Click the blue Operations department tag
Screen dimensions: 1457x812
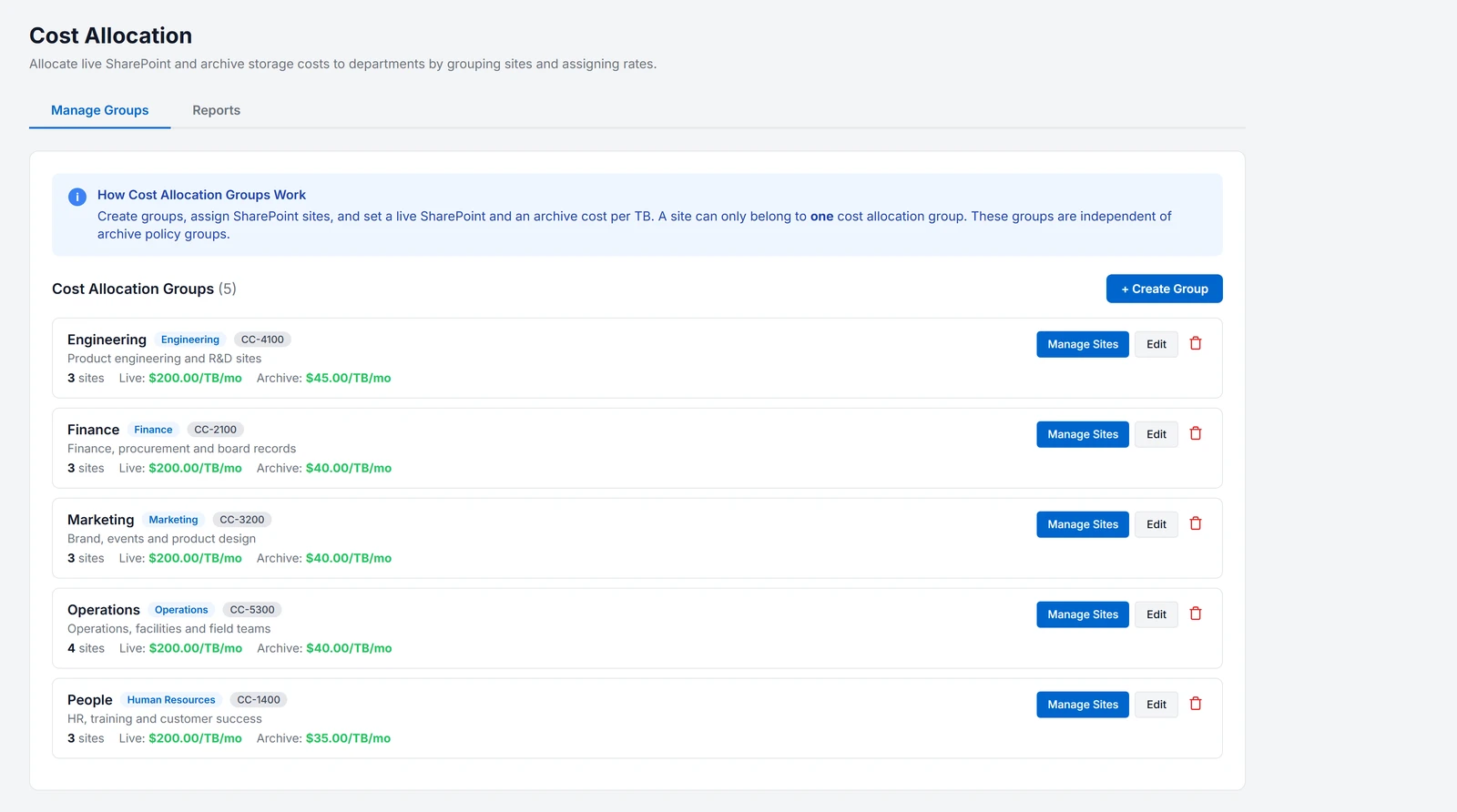pyautogui.click(x=181, y=610)
